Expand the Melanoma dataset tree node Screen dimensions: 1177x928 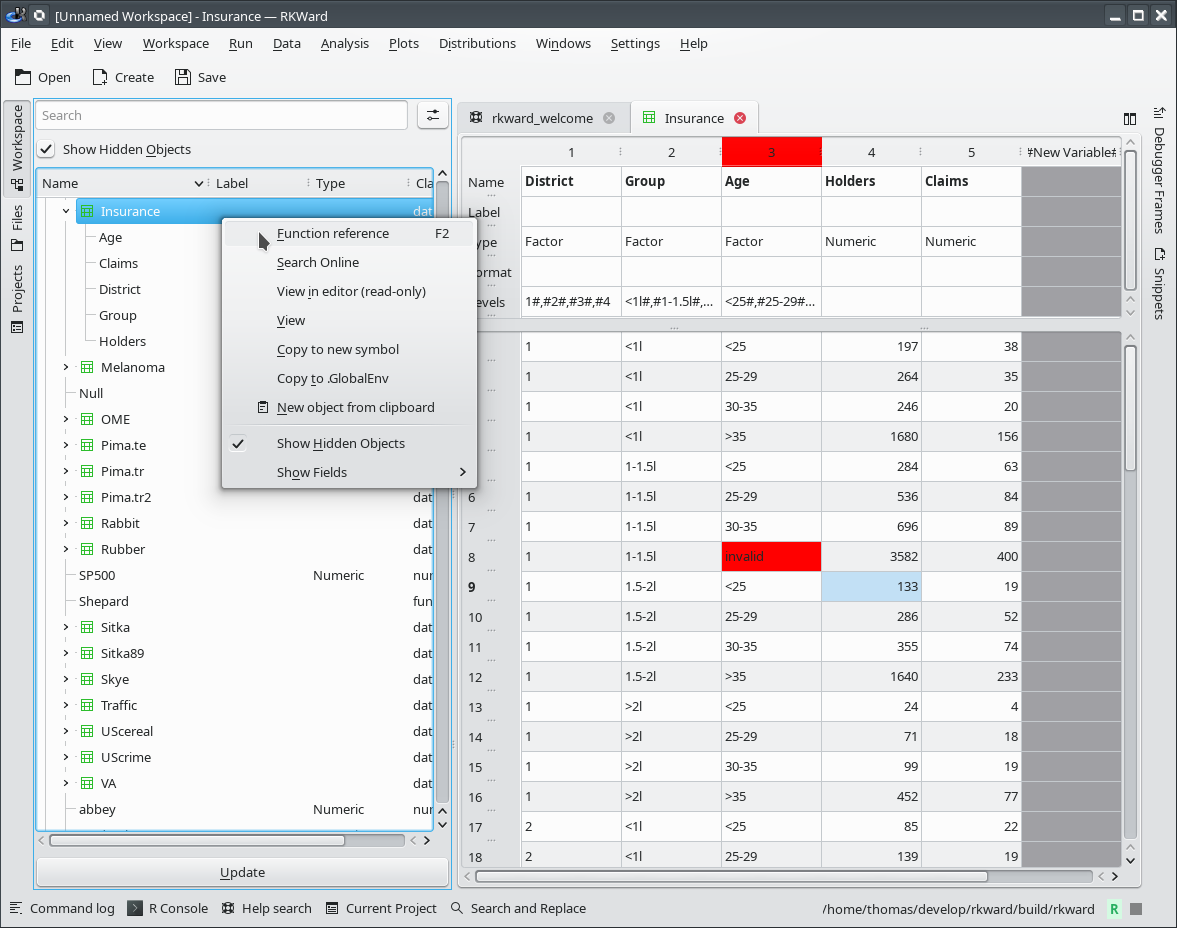[x=66, y=367]
